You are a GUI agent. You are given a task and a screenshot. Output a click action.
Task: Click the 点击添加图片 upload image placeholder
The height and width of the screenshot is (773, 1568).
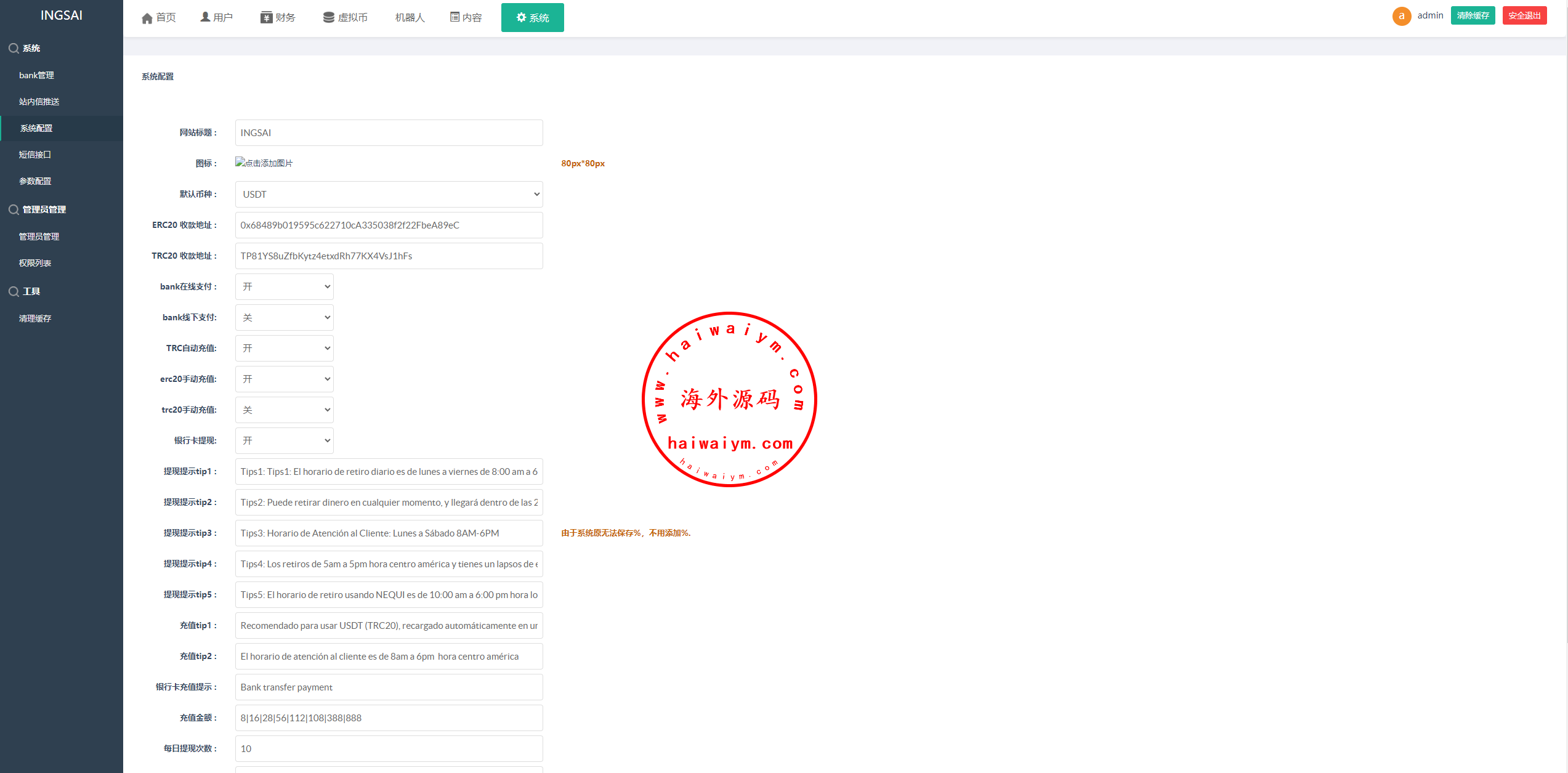(264, 163)
